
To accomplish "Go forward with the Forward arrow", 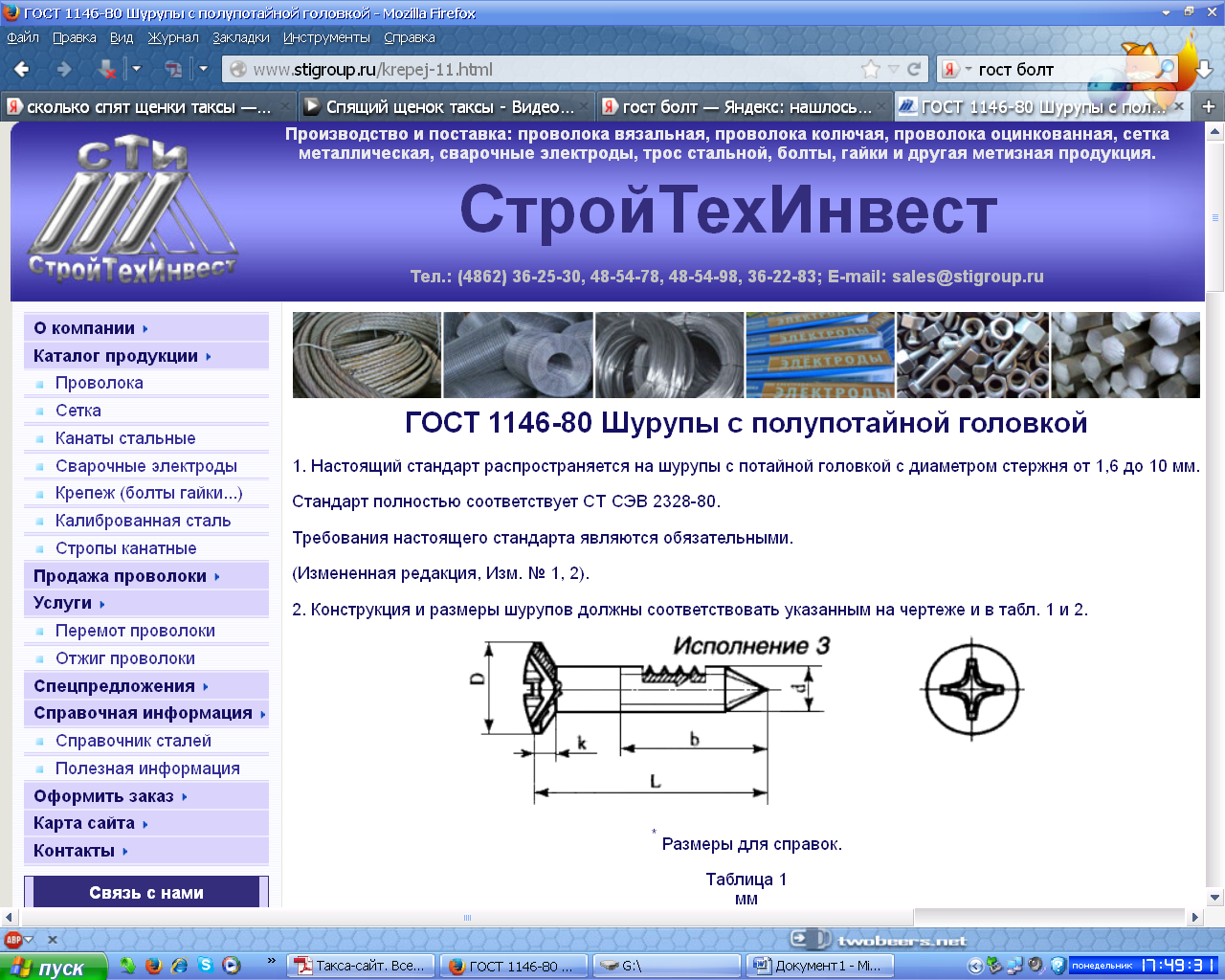I will [64, 69].
